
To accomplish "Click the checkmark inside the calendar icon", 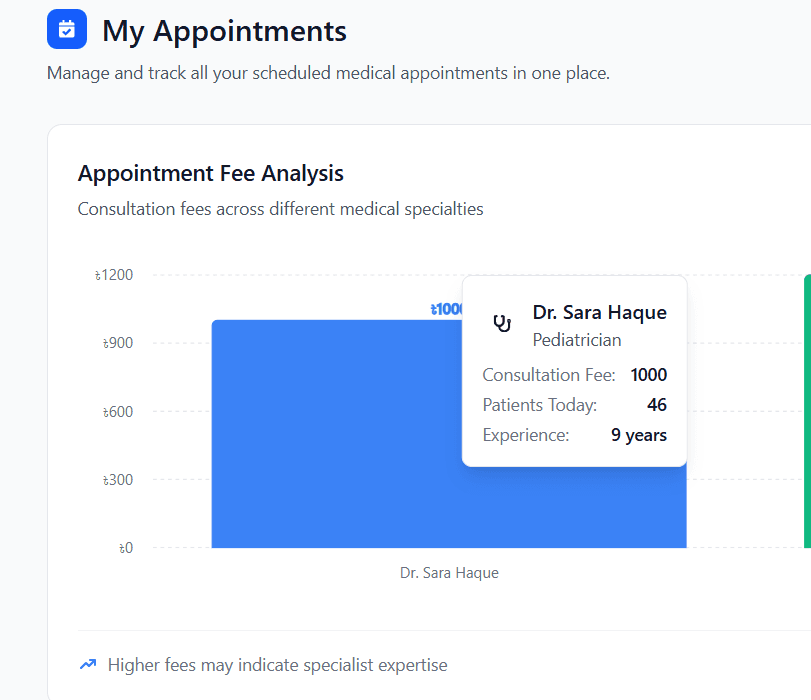I will pyautogui.click(x=66, y=29).
